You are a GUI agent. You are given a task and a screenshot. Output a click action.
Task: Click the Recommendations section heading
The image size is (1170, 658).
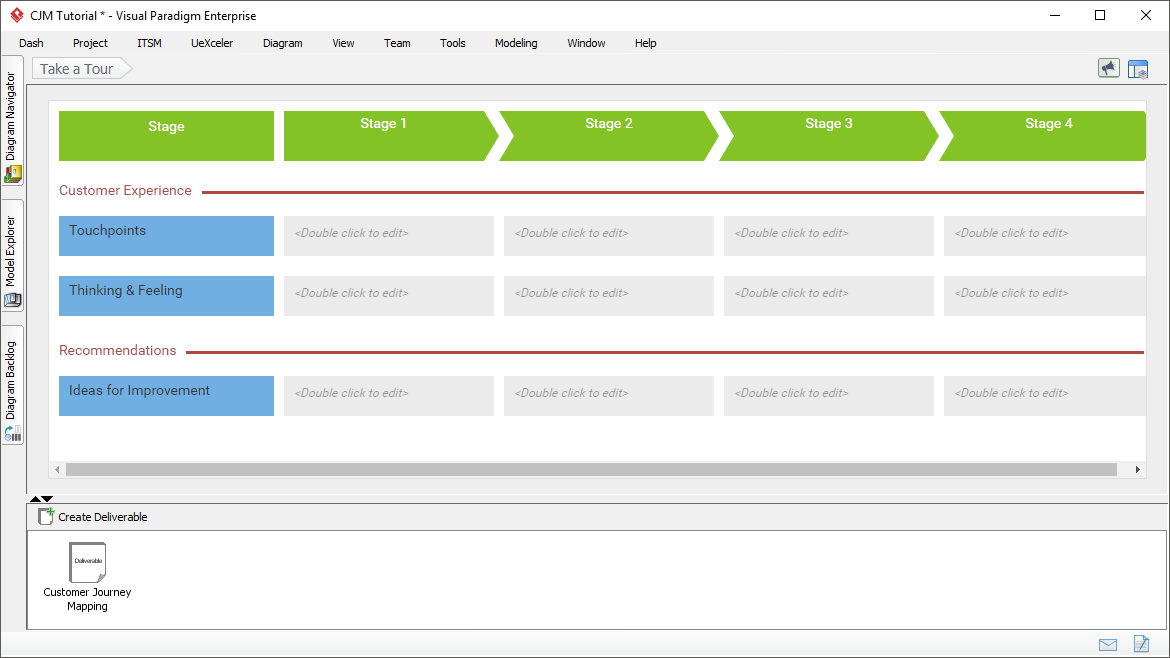coord(118,351)
